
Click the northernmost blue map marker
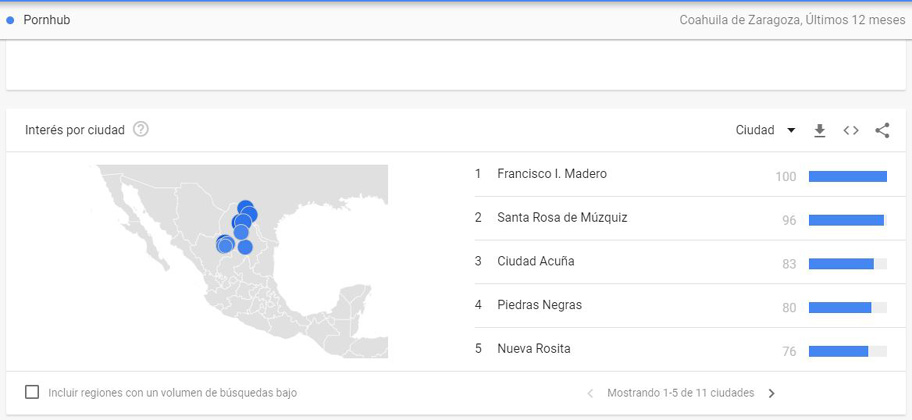tap(245, 208)
